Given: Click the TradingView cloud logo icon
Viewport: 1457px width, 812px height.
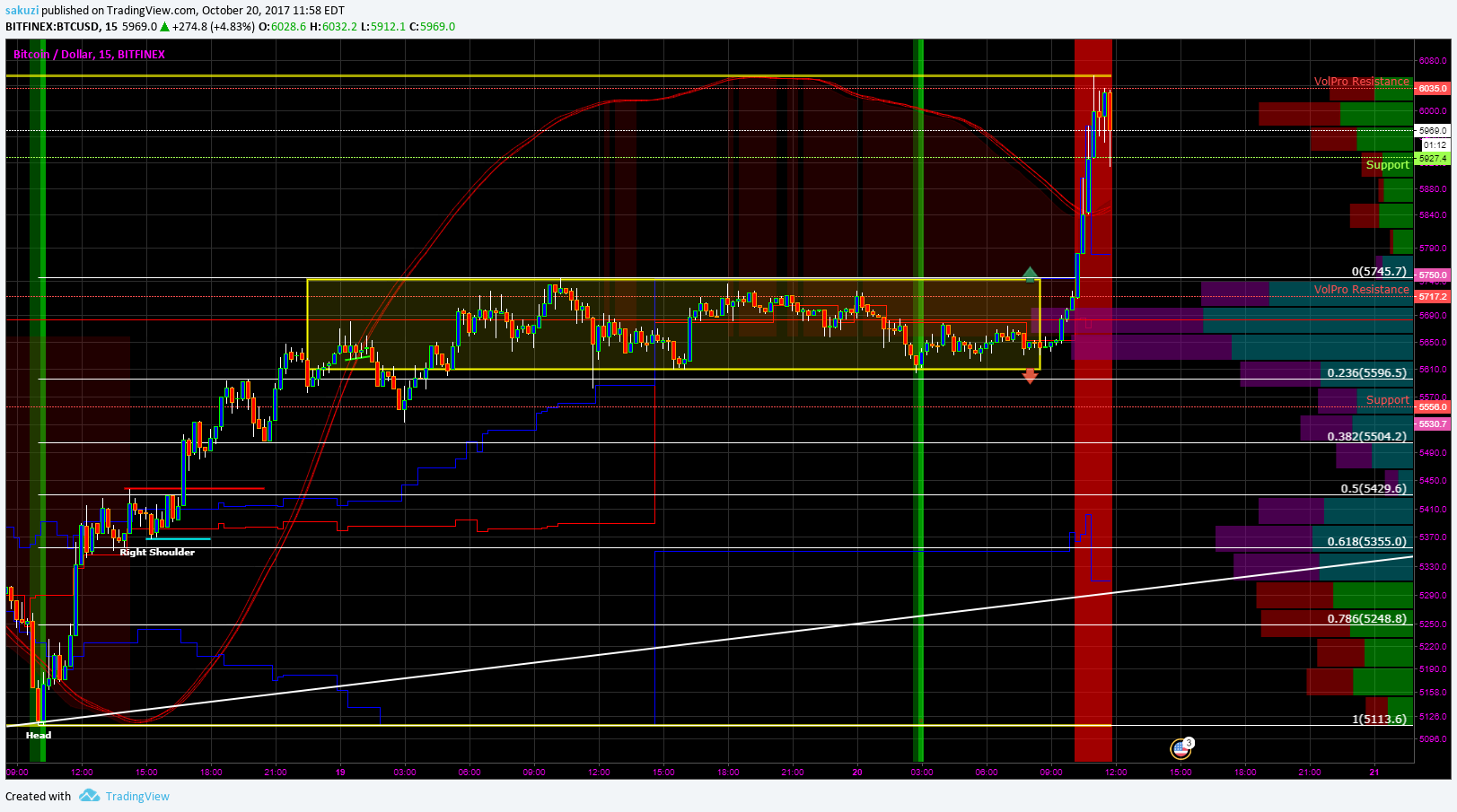Looking at the screenshot, I should [89, 796].
